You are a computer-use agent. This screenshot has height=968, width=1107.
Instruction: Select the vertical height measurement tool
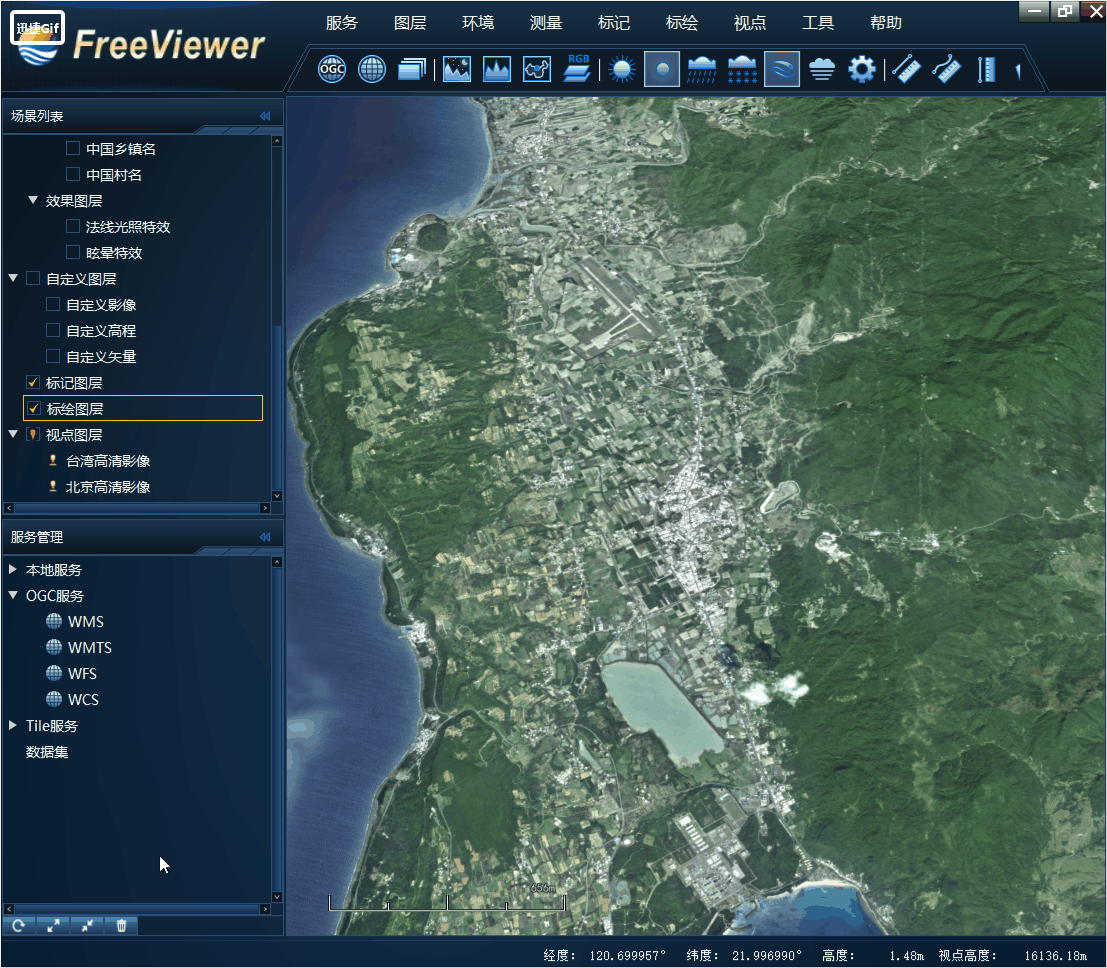pos(986,69)
